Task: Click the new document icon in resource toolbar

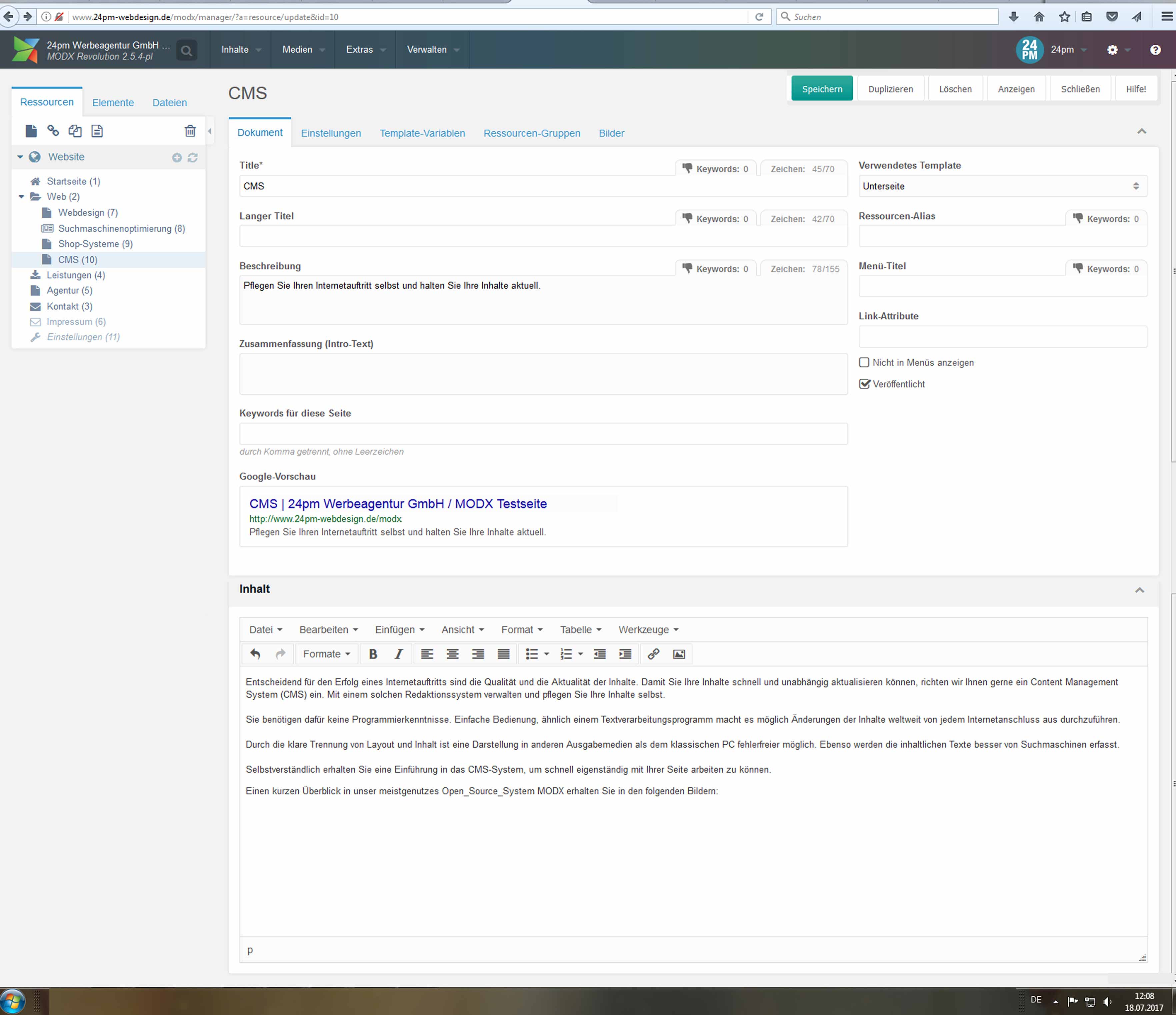Action: pyautogui.click(x=31, y=131)
